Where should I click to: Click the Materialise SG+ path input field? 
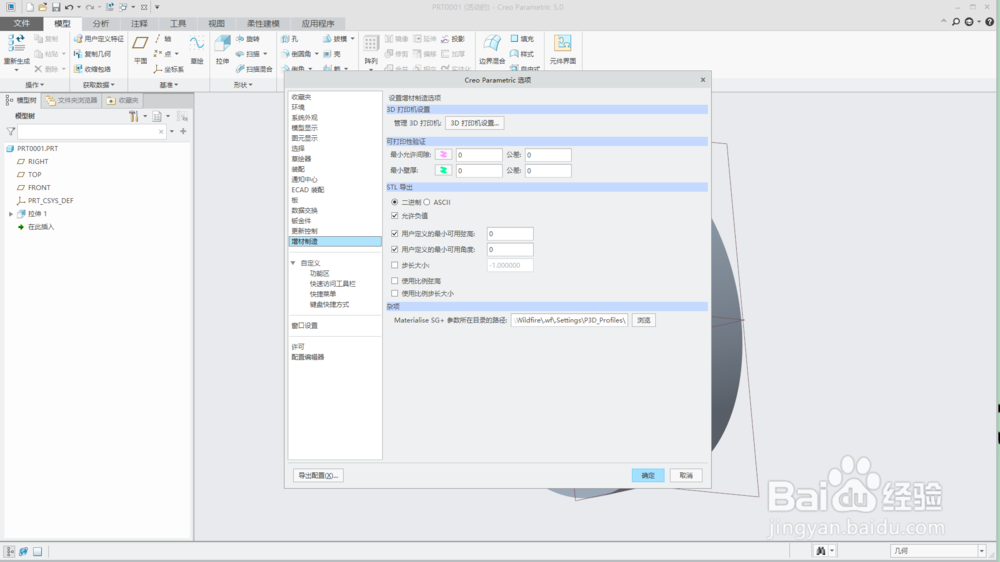(x=570, y=320)
